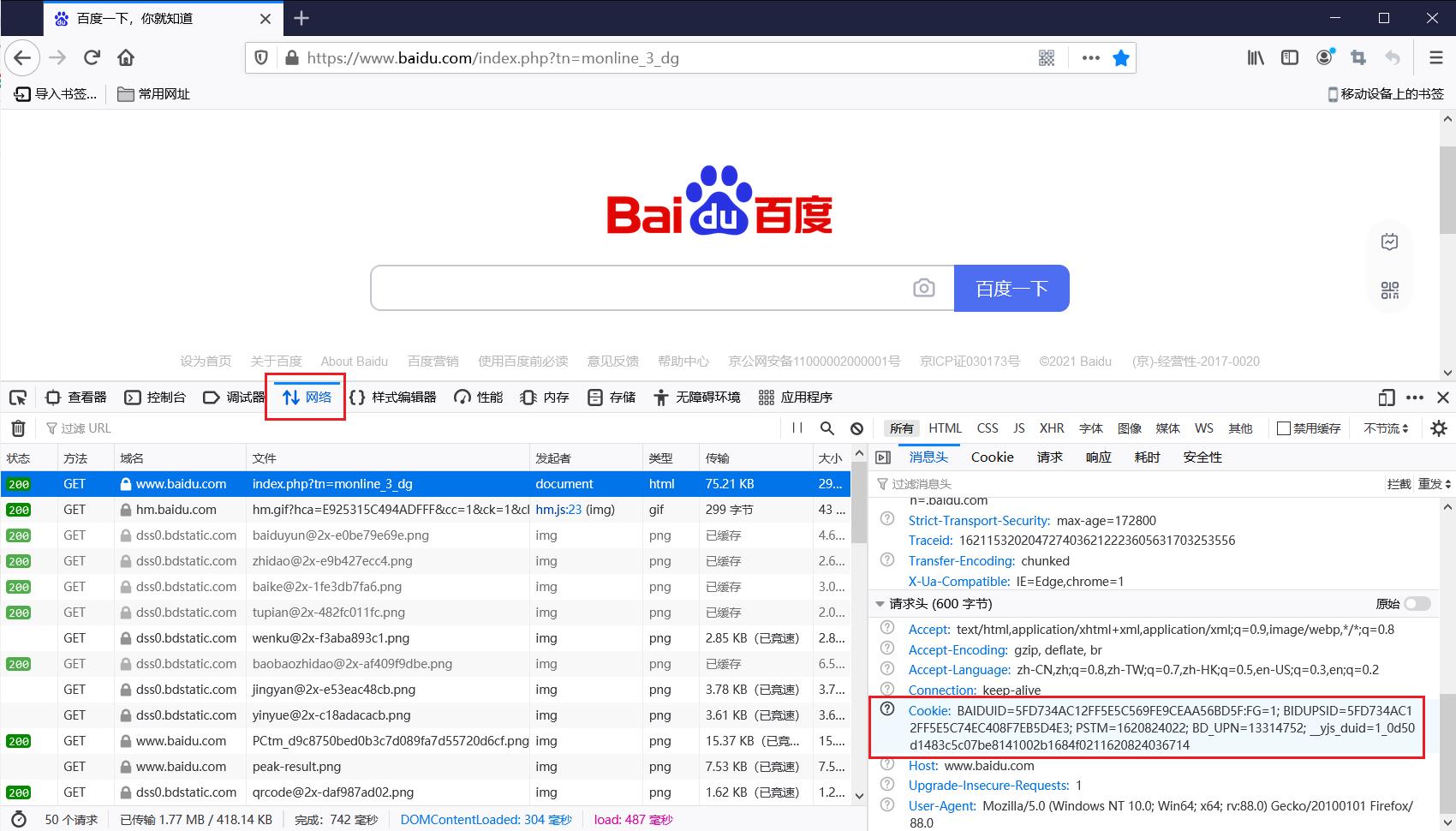Open the home page icon
Screen dimensions: 1456x831
(x=126, y=58)
